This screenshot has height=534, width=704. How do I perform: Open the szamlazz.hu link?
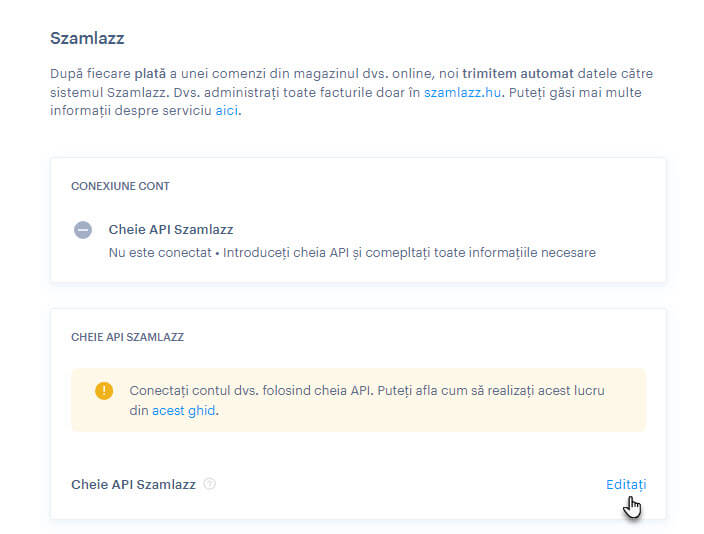coord(462,93)
